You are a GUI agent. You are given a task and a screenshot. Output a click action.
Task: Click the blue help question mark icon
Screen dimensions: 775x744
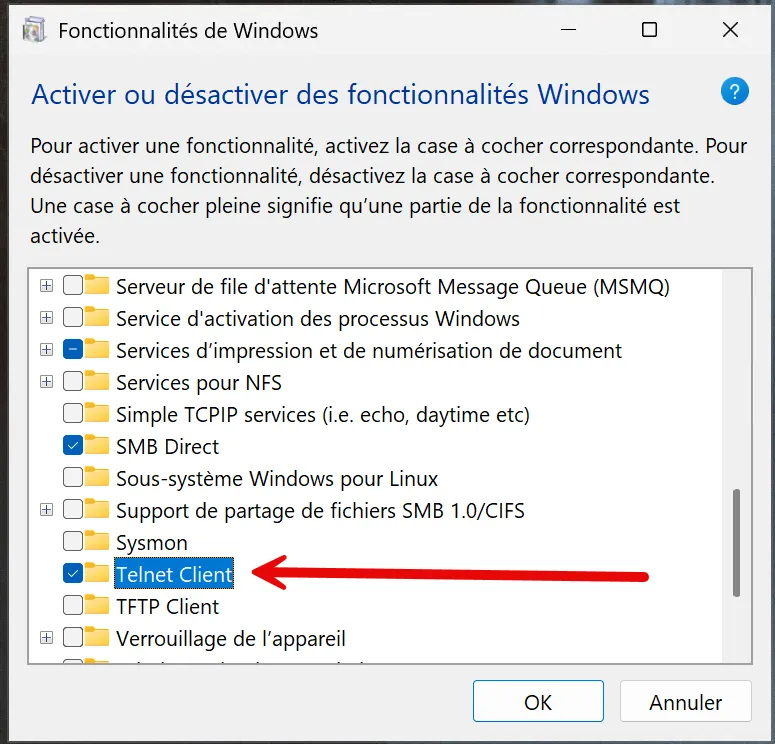point(734,91)
